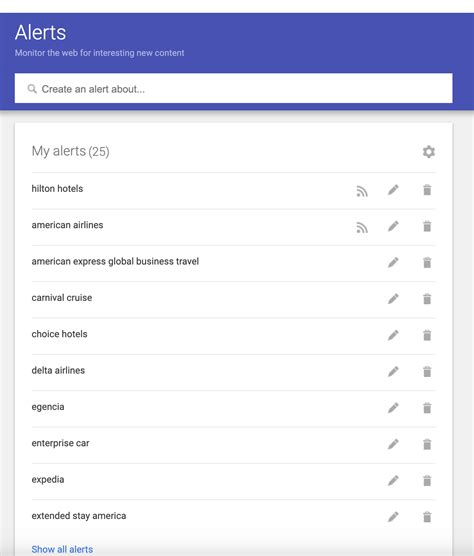The image size is (474, 556).
Task: Select the enterprise car alert text
Action: [60, 444]
